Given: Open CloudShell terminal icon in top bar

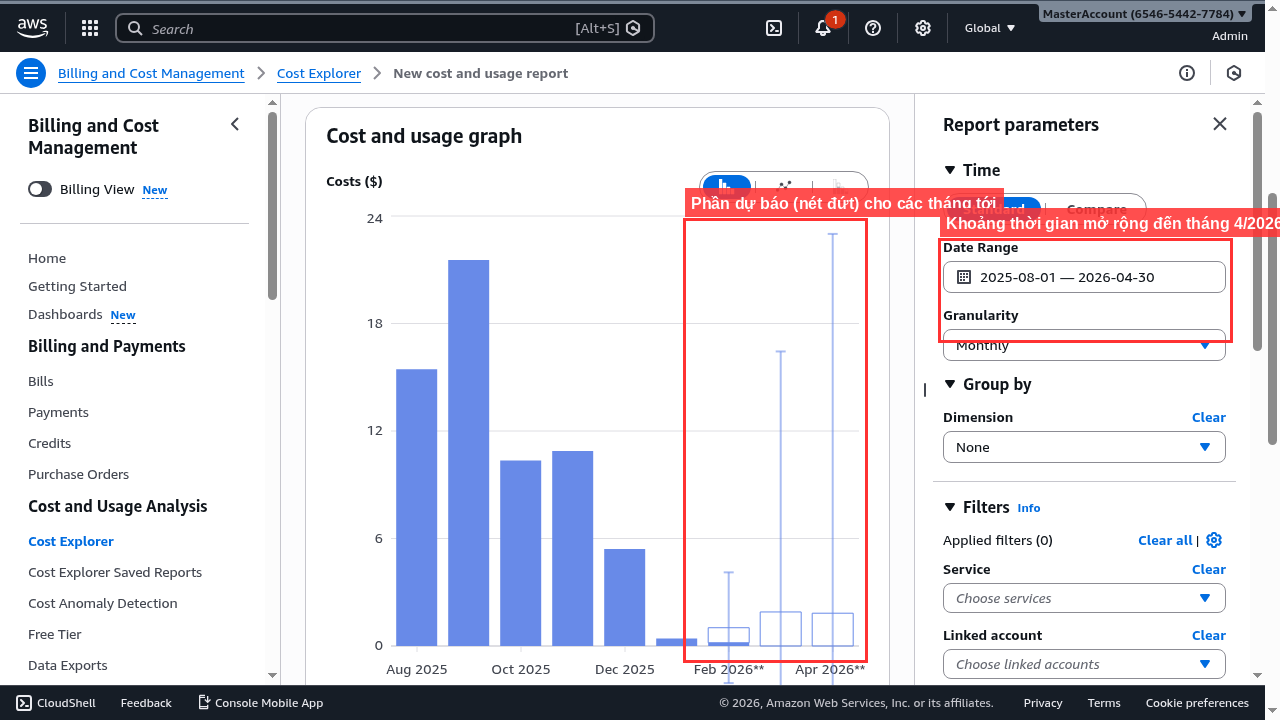Looking at the screenshot, I should click(773, 27).
